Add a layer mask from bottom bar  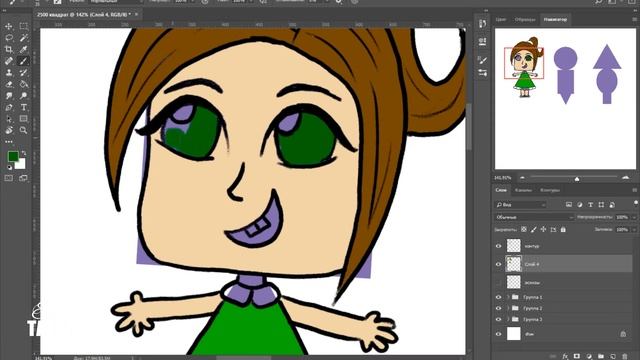(x=577, y=356)
